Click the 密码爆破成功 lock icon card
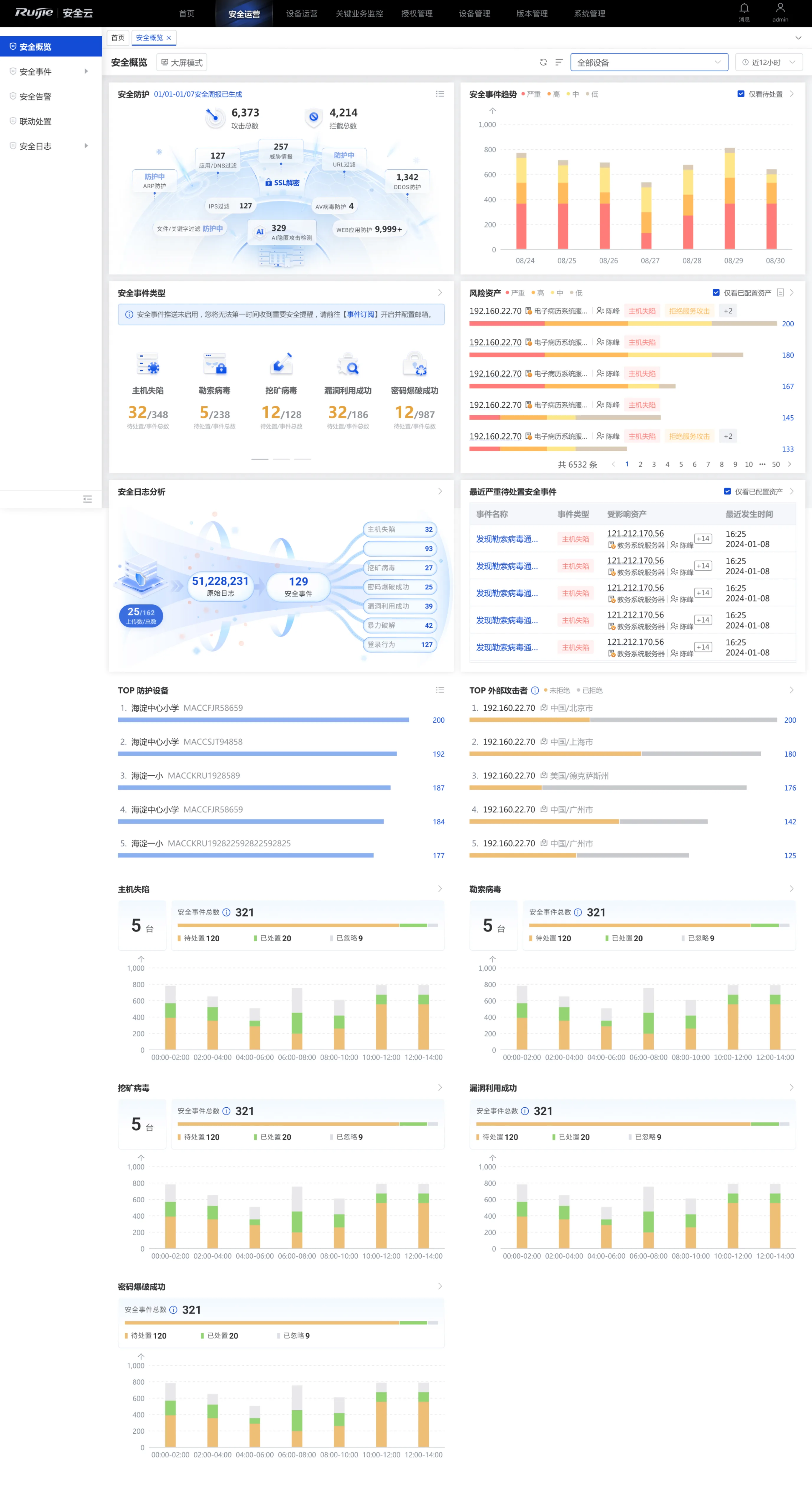812x1495 pixels. (x=415, y=365)
